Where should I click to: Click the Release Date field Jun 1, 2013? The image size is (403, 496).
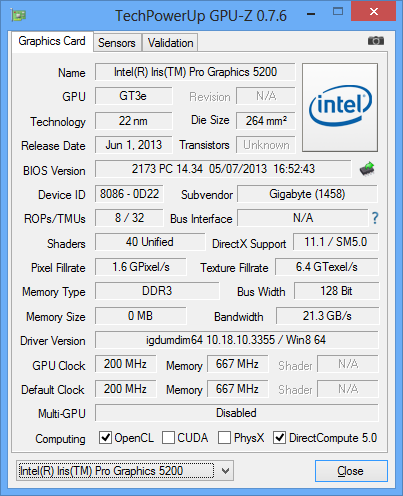(x=134, y=145)
